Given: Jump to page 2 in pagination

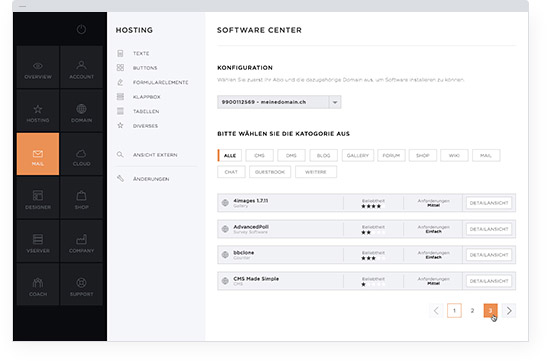Looking at the screenshot, I should pos(472,310).
